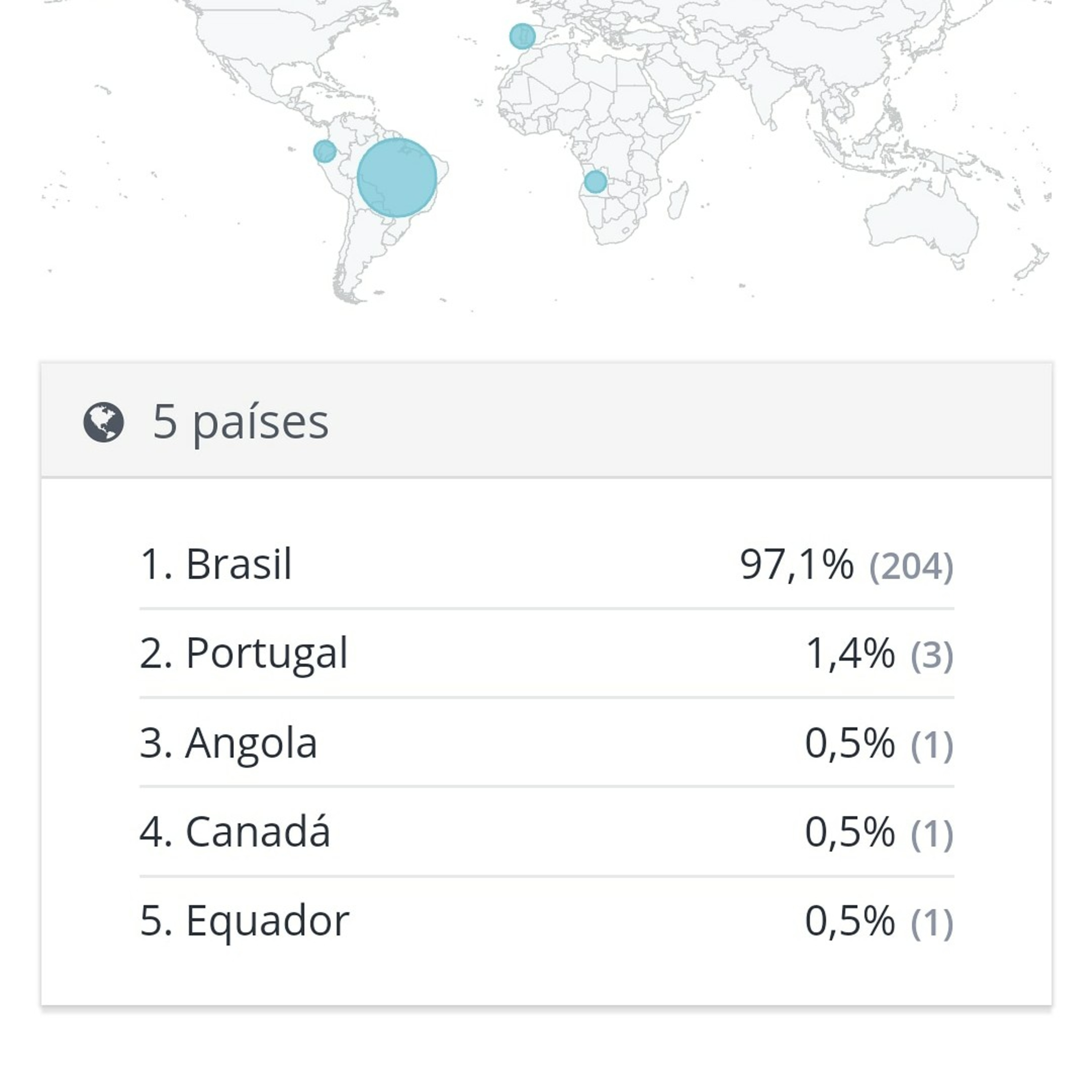Select the 3. Angola list entry

click(x=547, y=743)
